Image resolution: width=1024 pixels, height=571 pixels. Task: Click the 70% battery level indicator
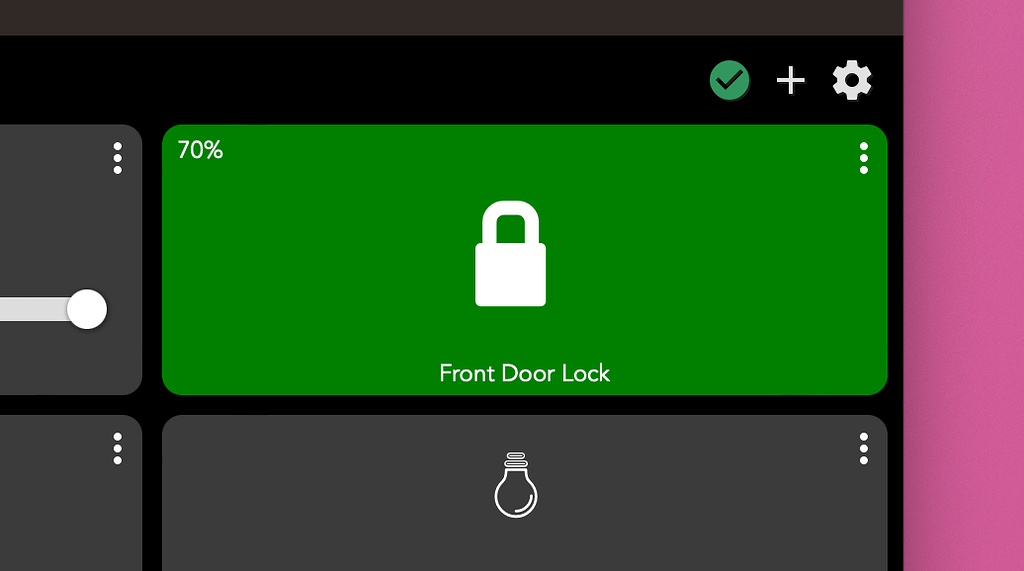(x=200, y=150)
